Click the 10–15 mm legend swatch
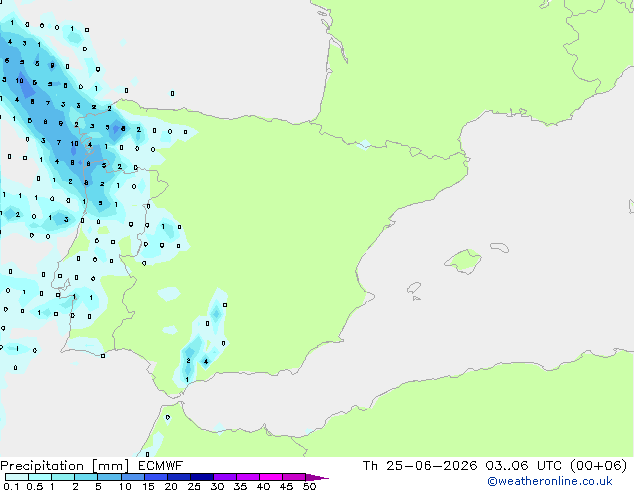Viewport: 634px width, 490px height. (132, 477)
